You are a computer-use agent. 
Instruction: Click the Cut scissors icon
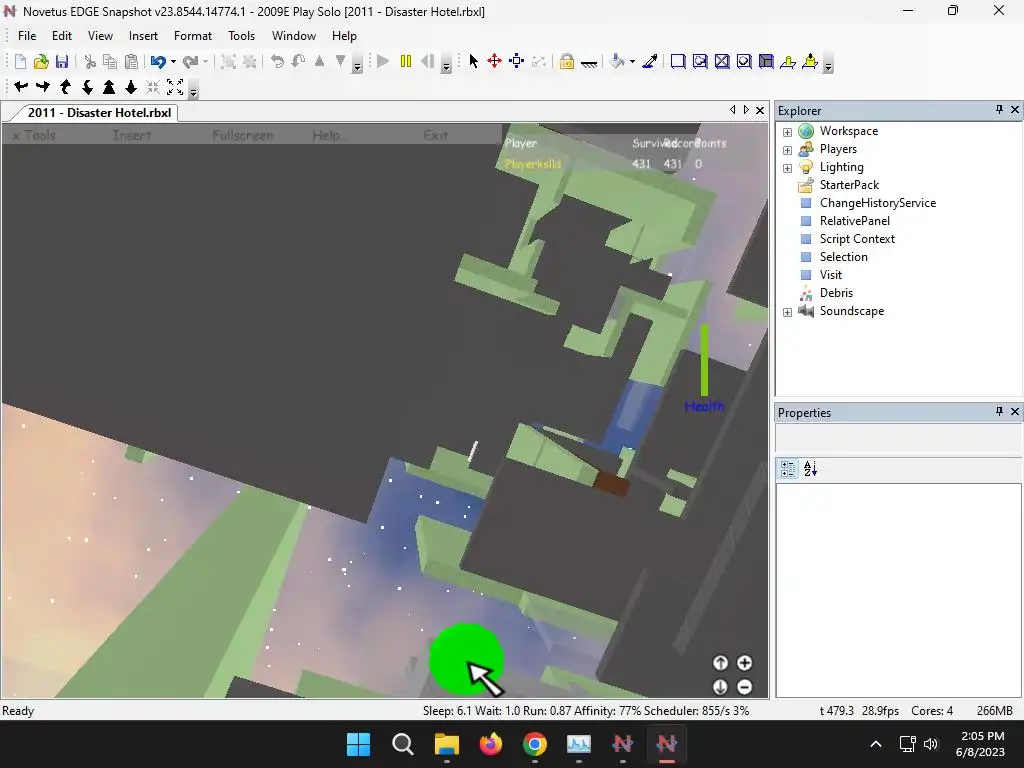coord(90,61)
